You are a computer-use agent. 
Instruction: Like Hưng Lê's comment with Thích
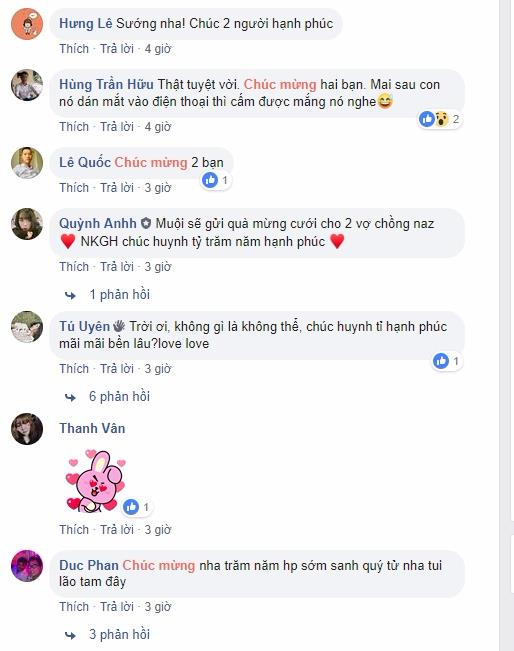[74, 49]
